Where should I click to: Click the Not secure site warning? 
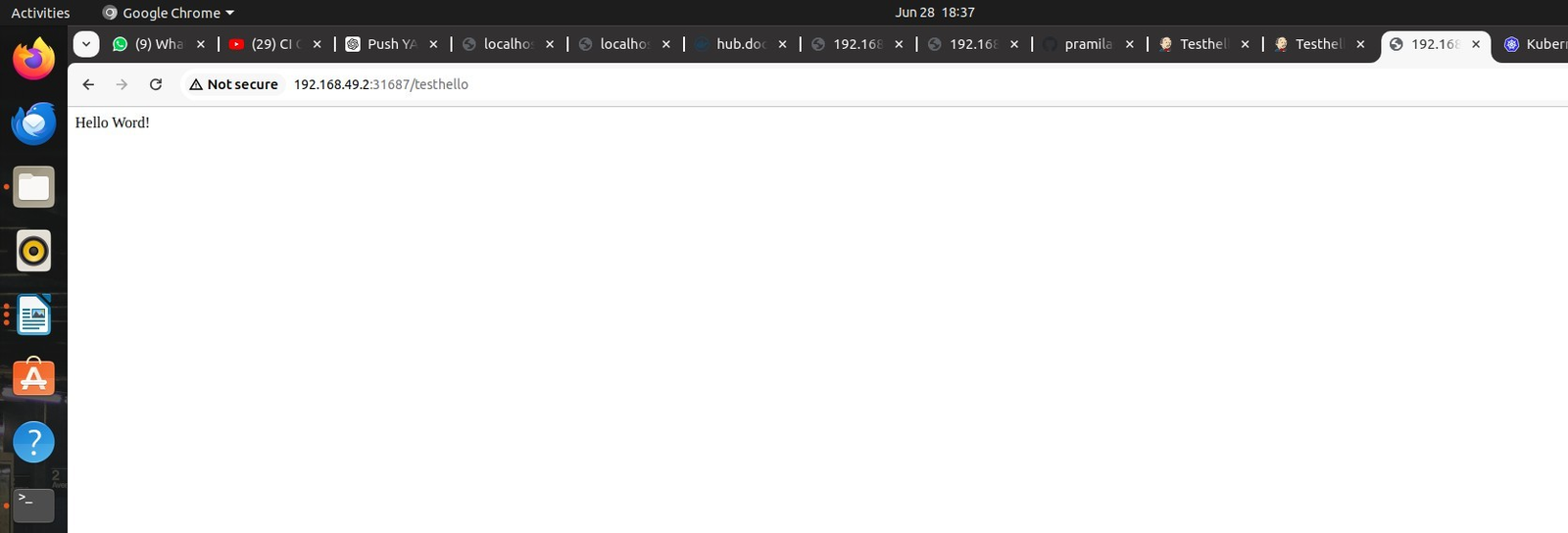(233, 84)
